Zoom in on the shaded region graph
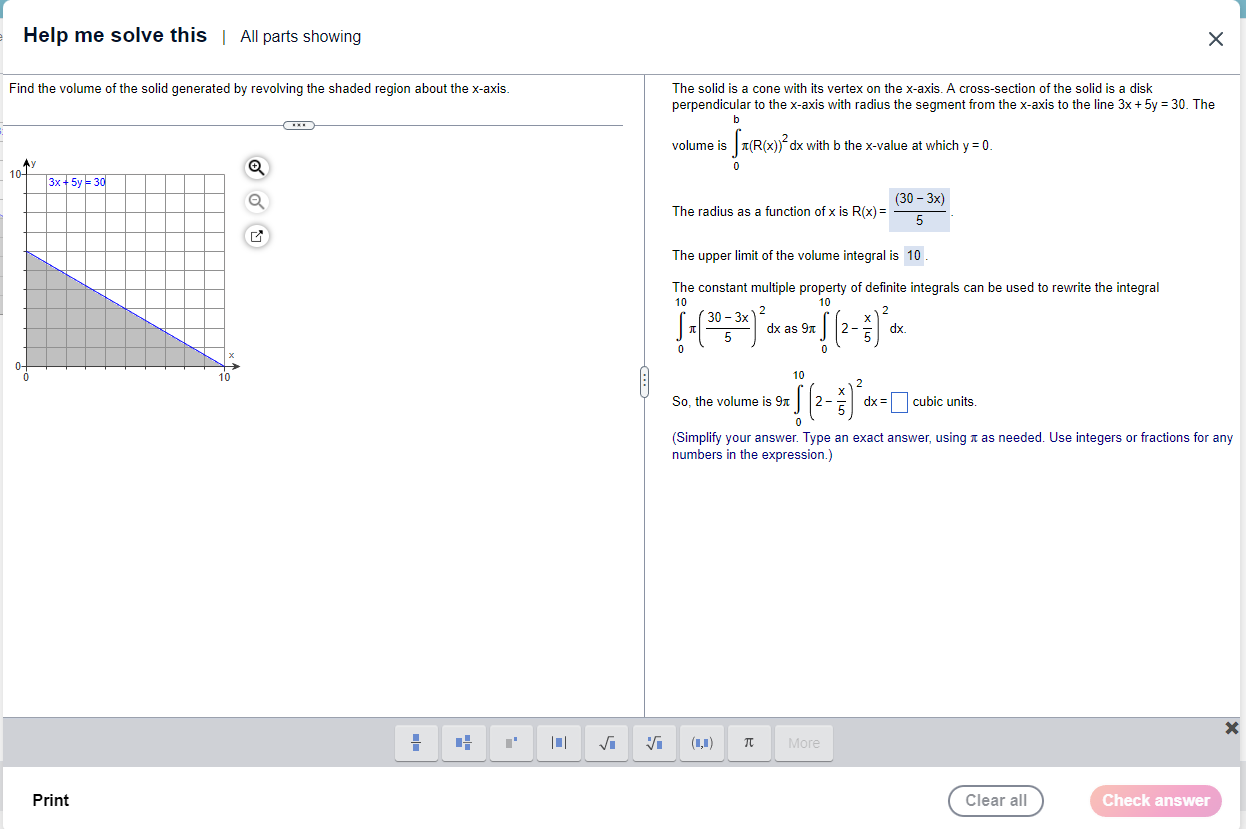Screen dimensions: 1246x829 point(256,167)
